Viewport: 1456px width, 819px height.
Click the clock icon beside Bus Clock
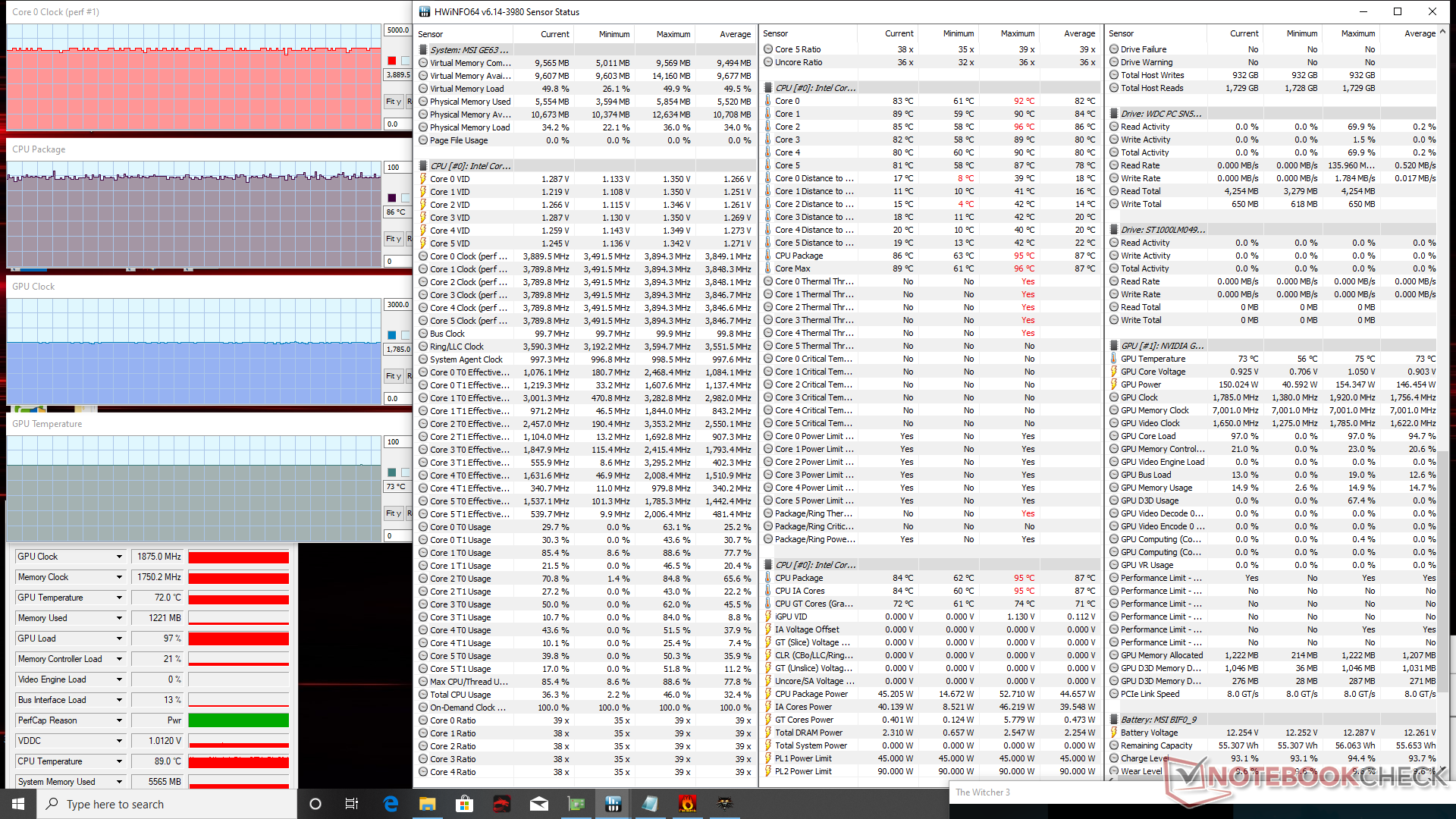(423, 334)
